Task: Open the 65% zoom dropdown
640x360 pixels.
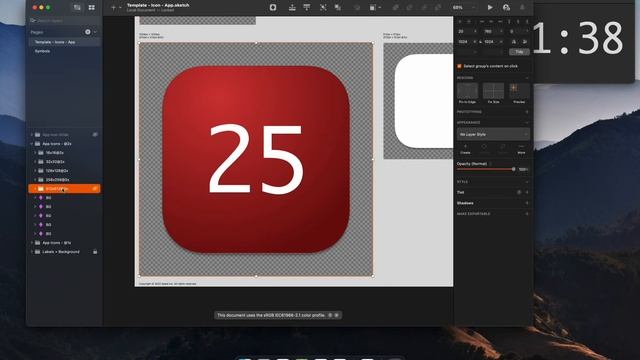Action: 464,7
